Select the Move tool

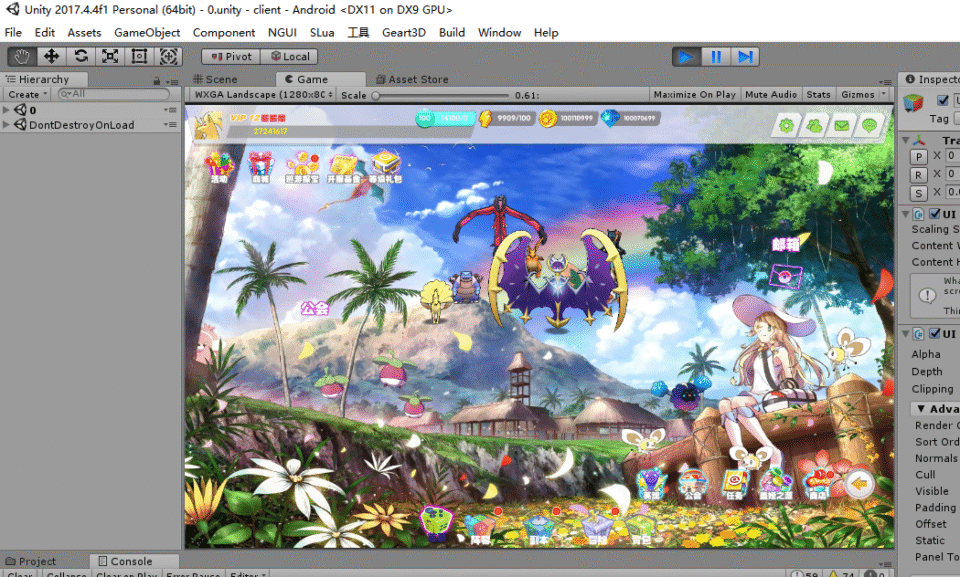pos(51,56)
